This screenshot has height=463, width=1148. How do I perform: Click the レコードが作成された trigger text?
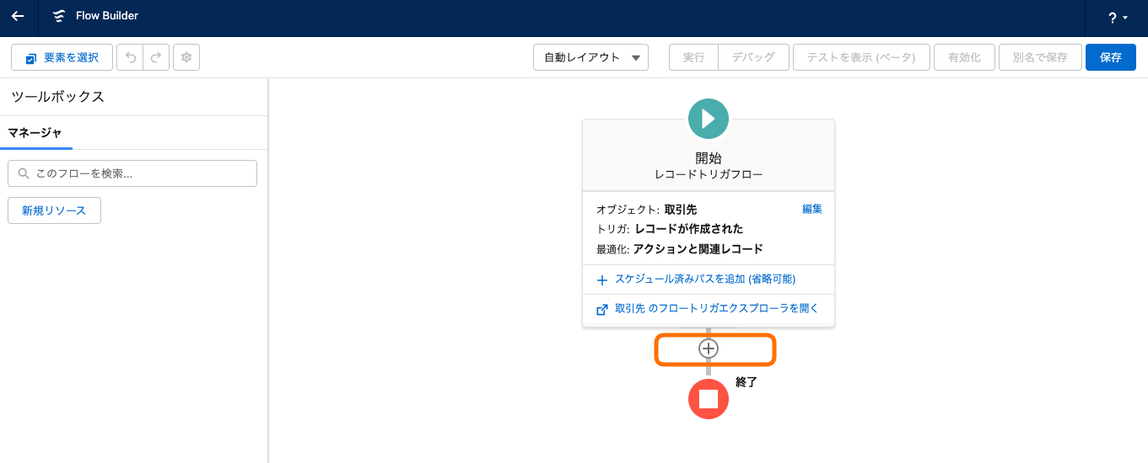coord(689,229)
